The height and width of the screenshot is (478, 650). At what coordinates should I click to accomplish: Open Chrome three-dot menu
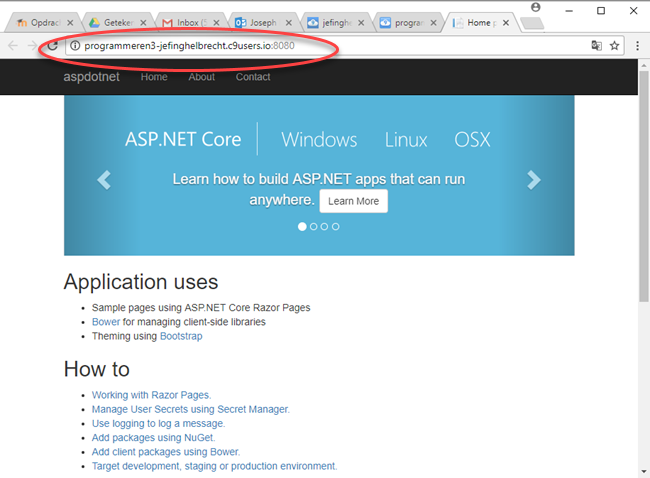click(638, 46)
